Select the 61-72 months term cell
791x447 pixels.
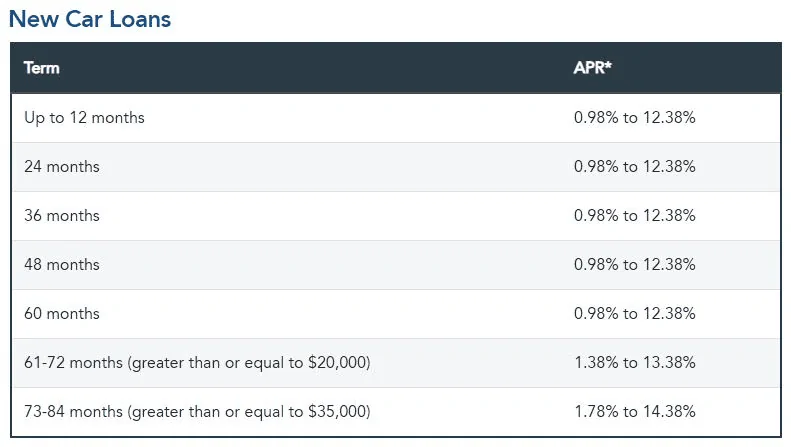[197, 363]
